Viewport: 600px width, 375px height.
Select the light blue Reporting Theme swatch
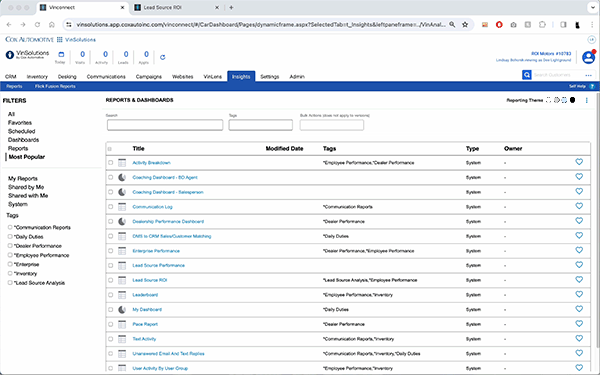click(x=564, y=100)
